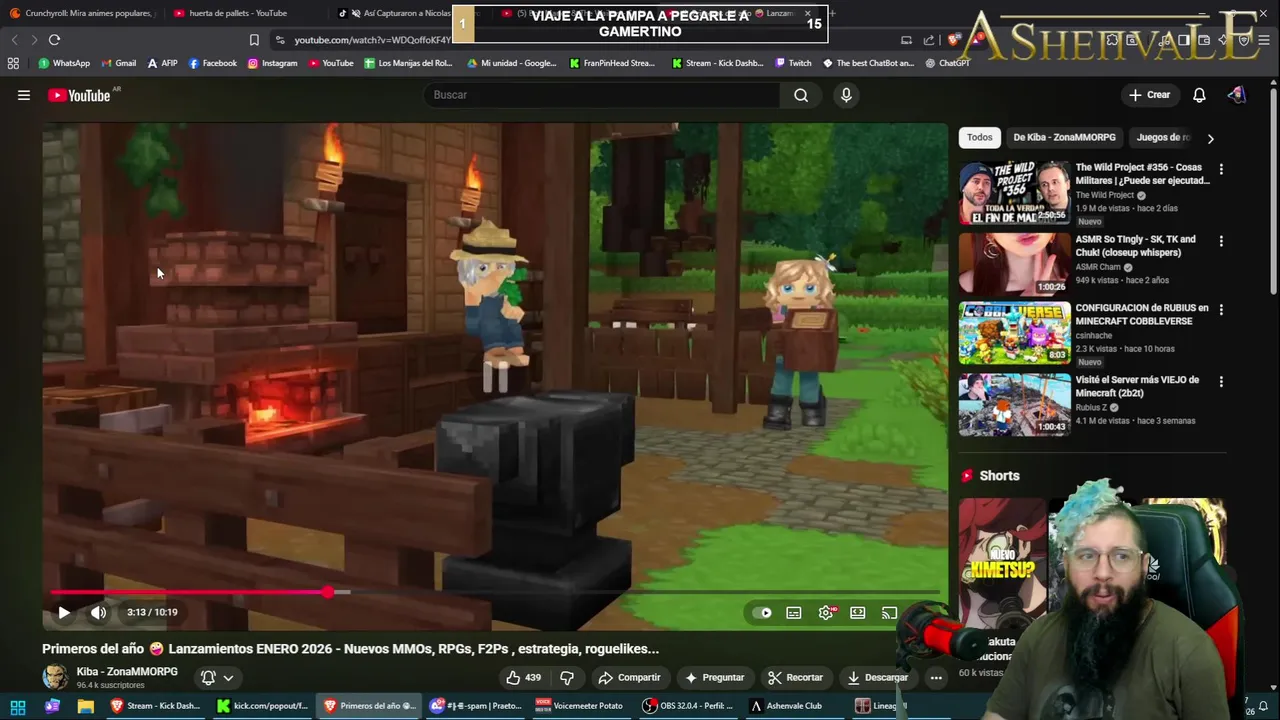
Task: Open the YouTube hamburger guide menu
Action: 23,95
